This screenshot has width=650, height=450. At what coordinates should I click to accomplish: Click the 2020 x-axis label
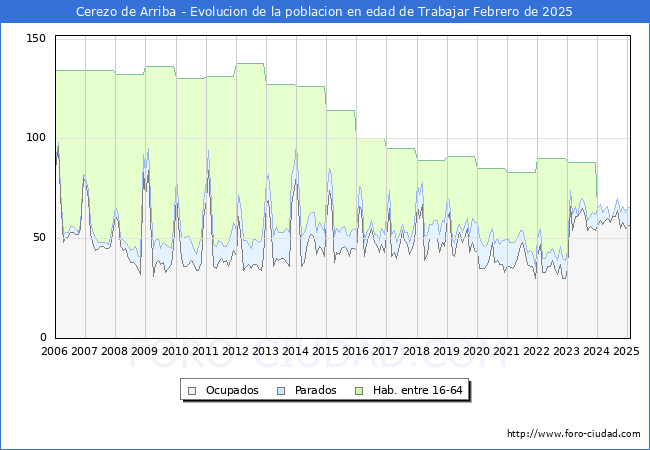click(x=476, y=351)
